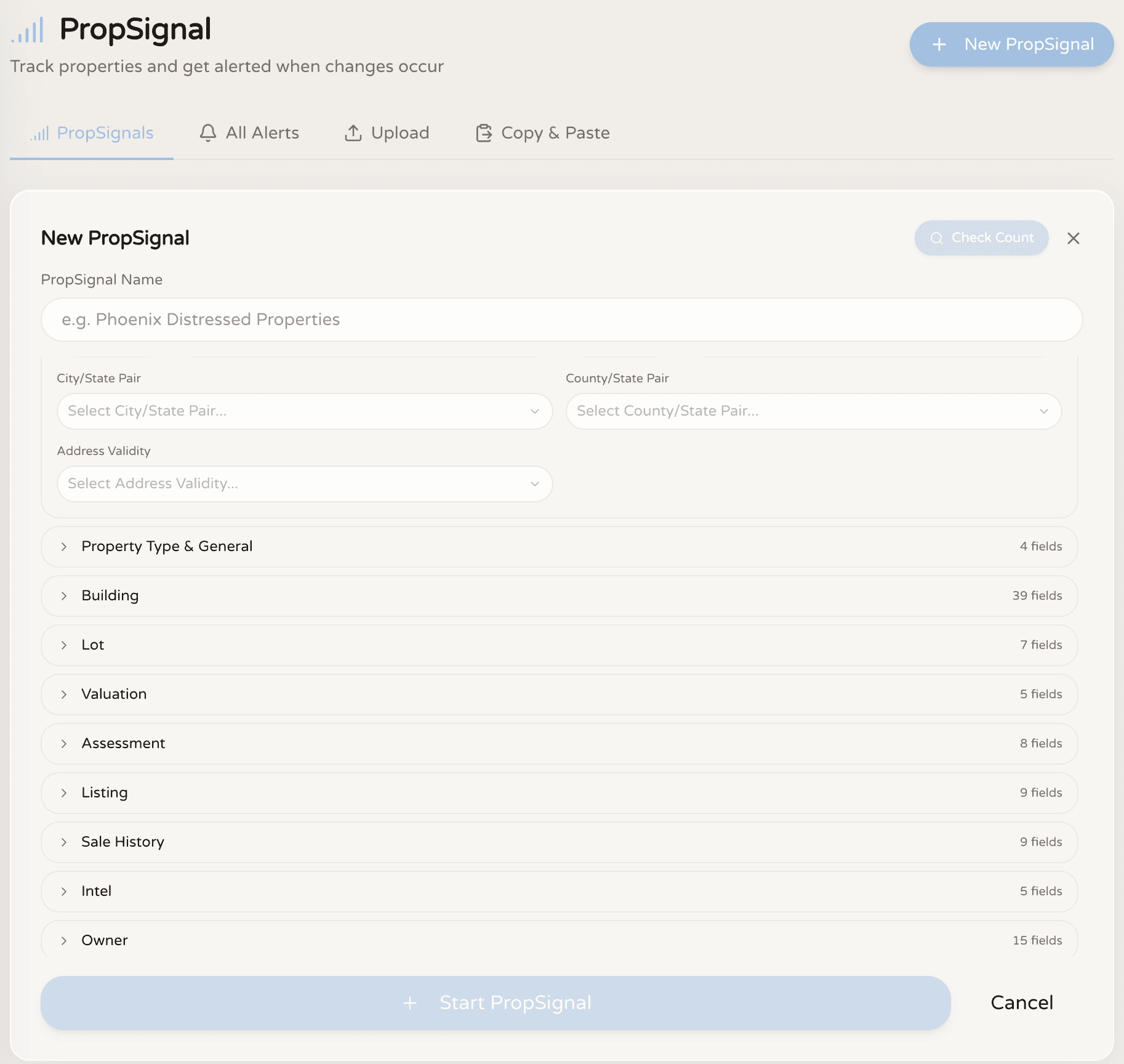Click the magnifier icon inside Check Count
The image size is (1124, 1064).
coord(937,238)
